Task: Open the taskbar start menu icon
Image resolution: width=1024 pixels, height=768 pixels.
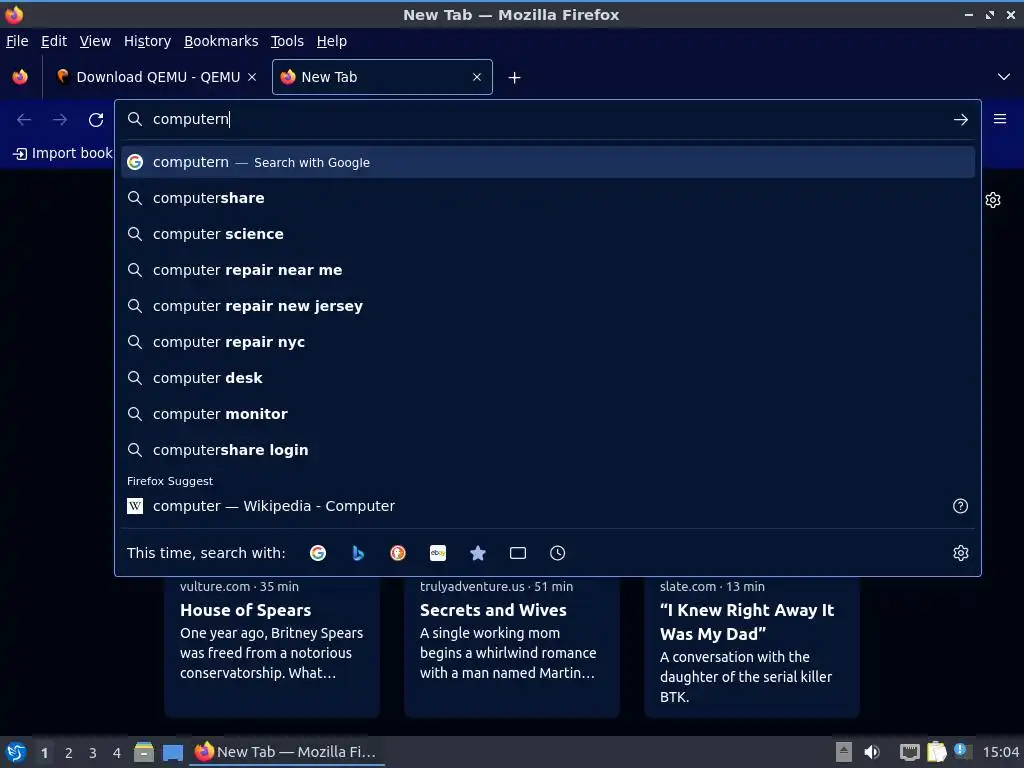Action: tap(16, 752)
